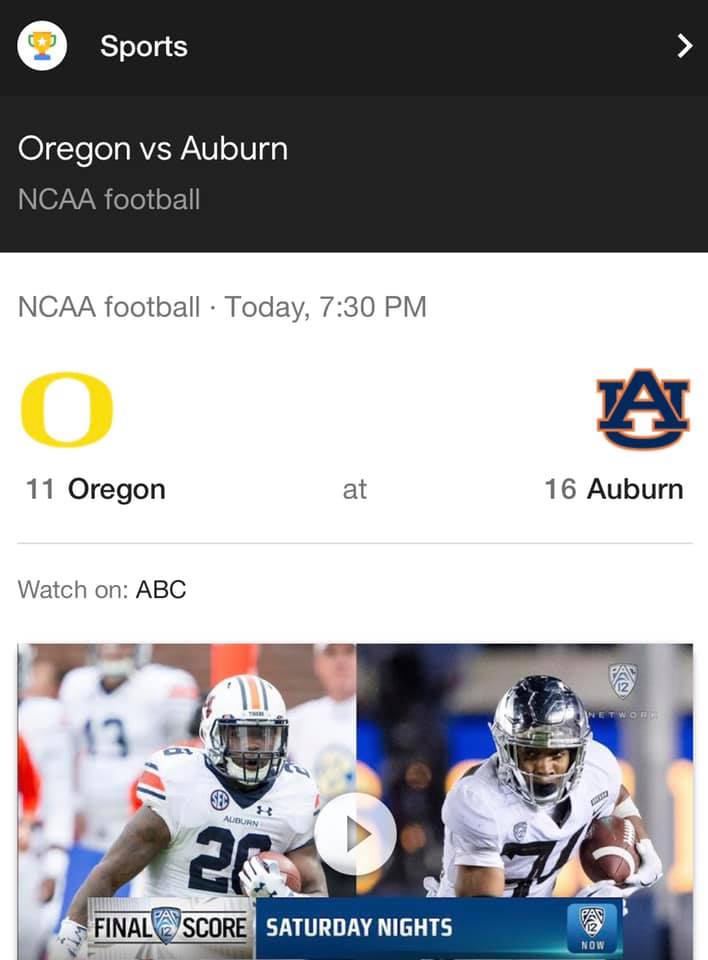The height and width of the screenshot is (960, 708).
Task: Tap the 'at' matchup text
Action: click(x=355, y=490)
